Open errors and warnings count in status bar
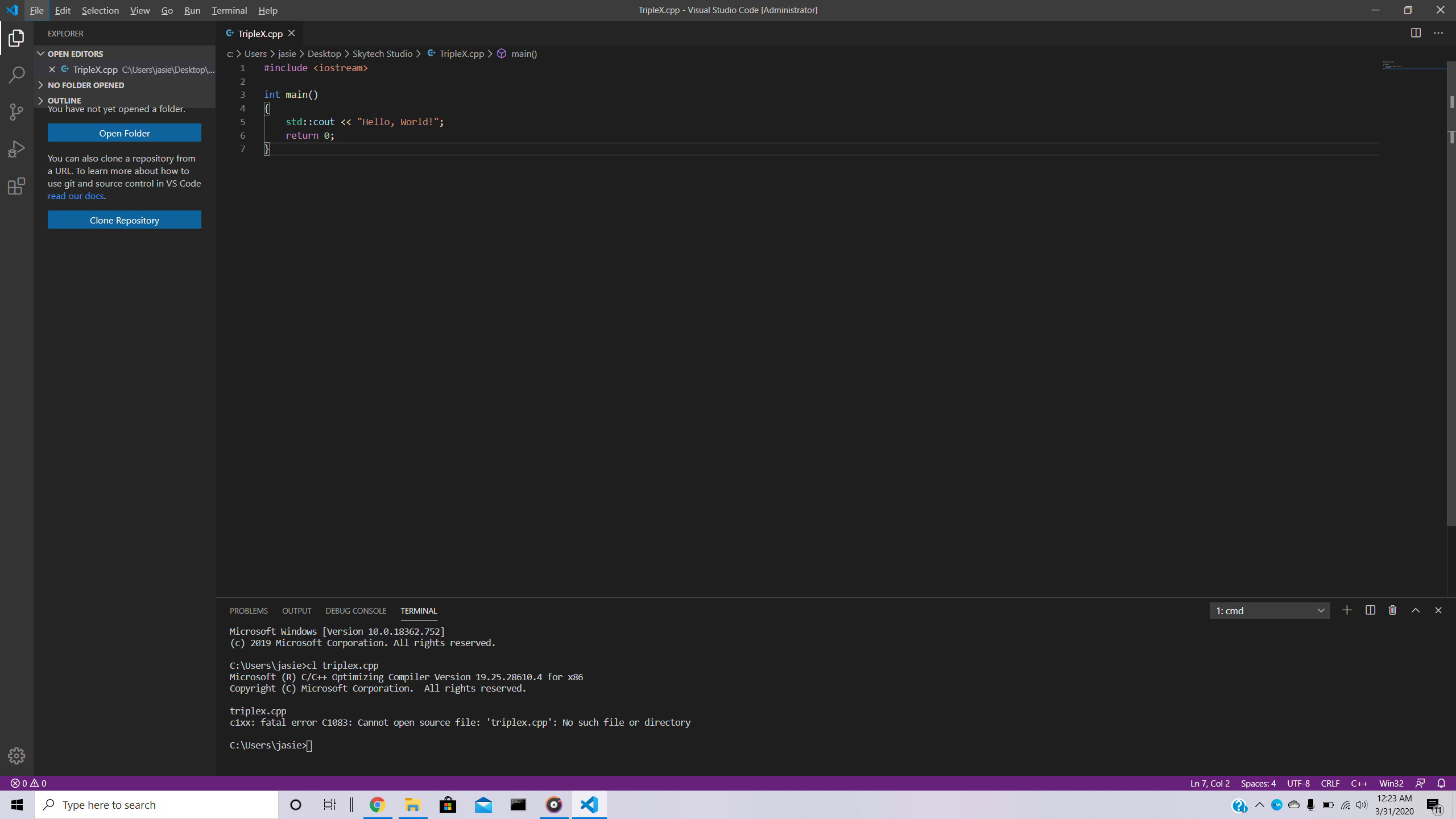The height and width of the screenshot is (819, 1456). coord(28,783)
